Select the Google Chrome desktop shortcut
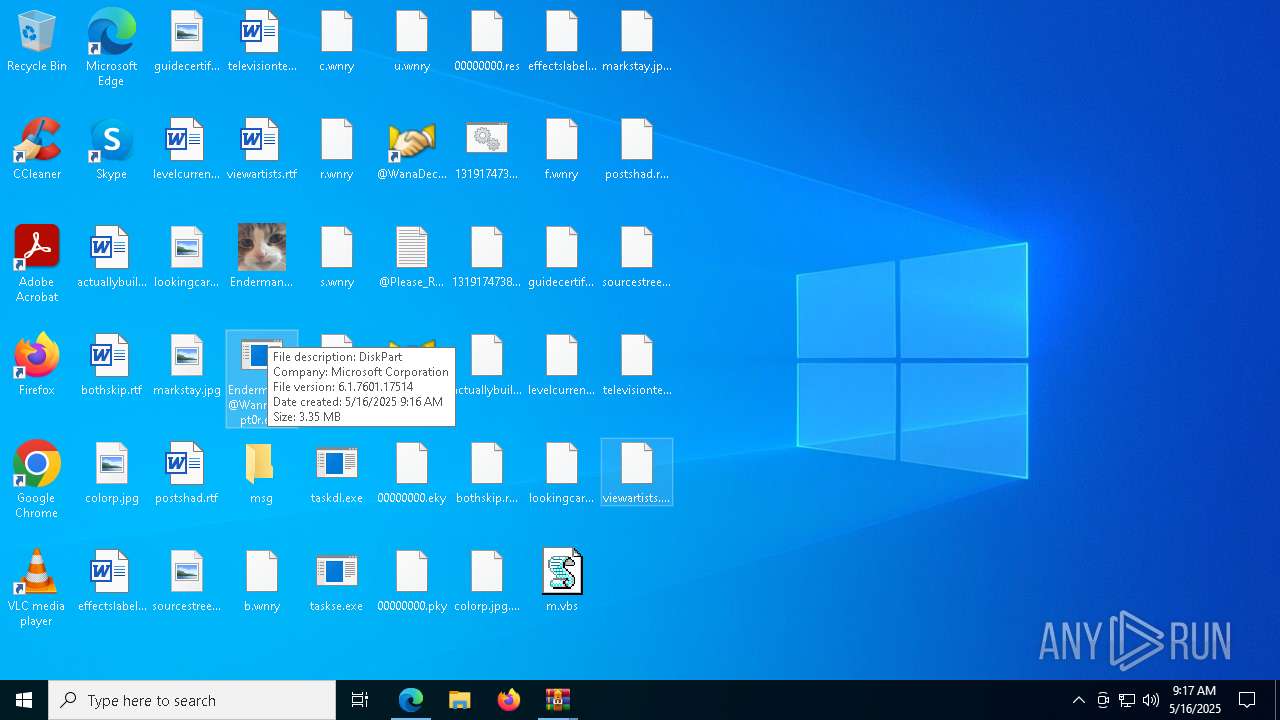 [37, 480]
